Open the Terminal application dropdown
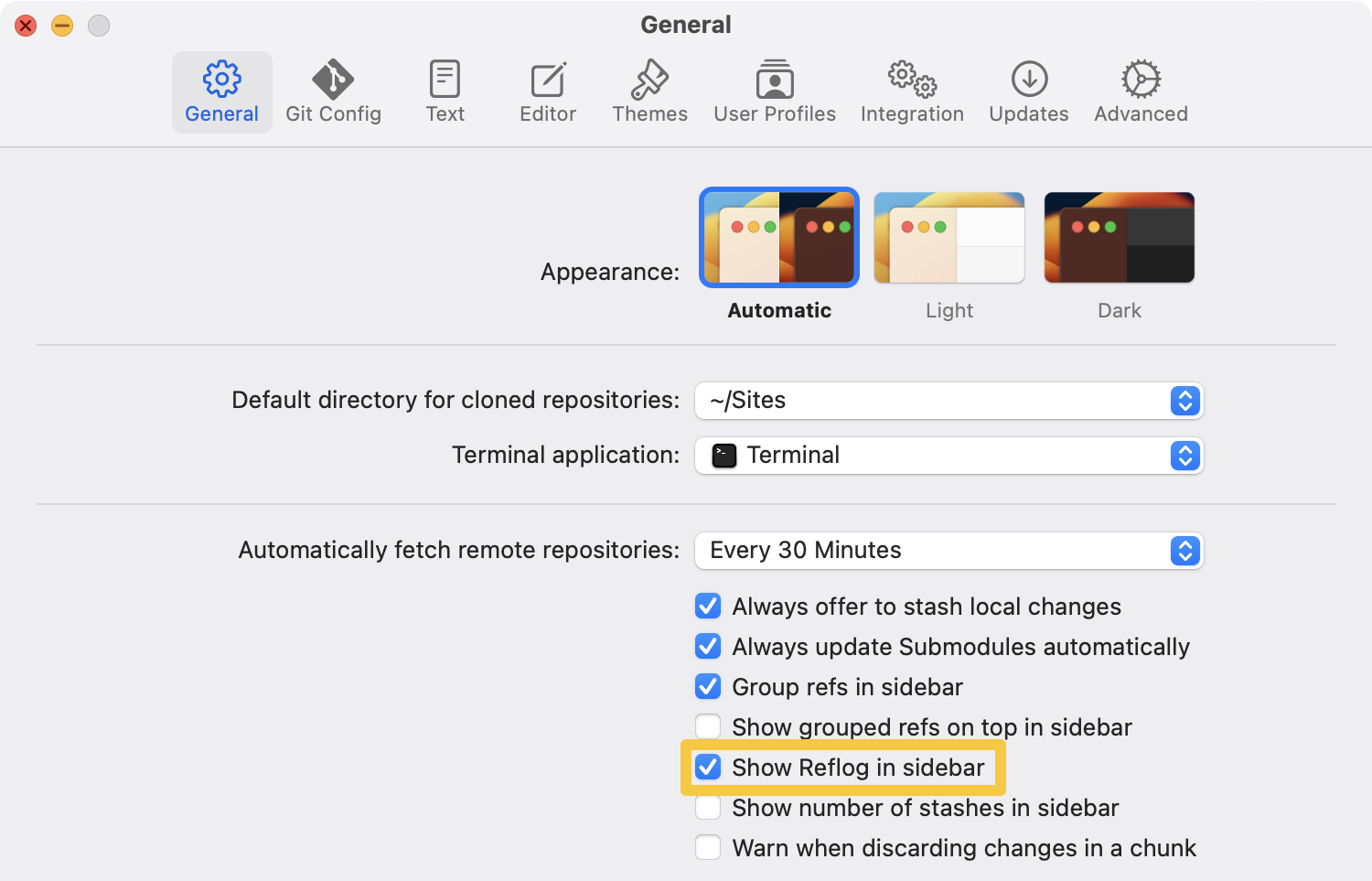The width and height of the screenshot is (1372, 881). click(949, 456)
